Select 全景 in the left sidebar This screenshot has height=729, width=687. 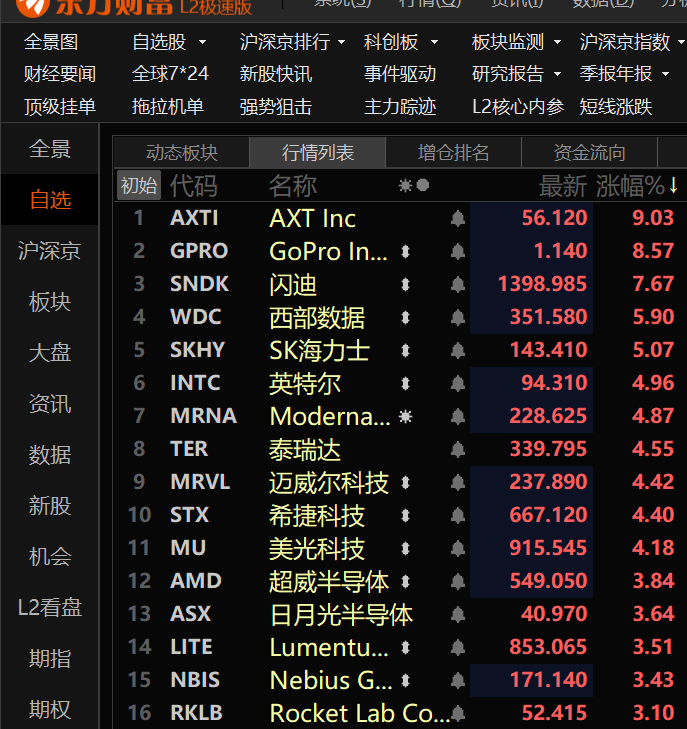click(50, 149)
